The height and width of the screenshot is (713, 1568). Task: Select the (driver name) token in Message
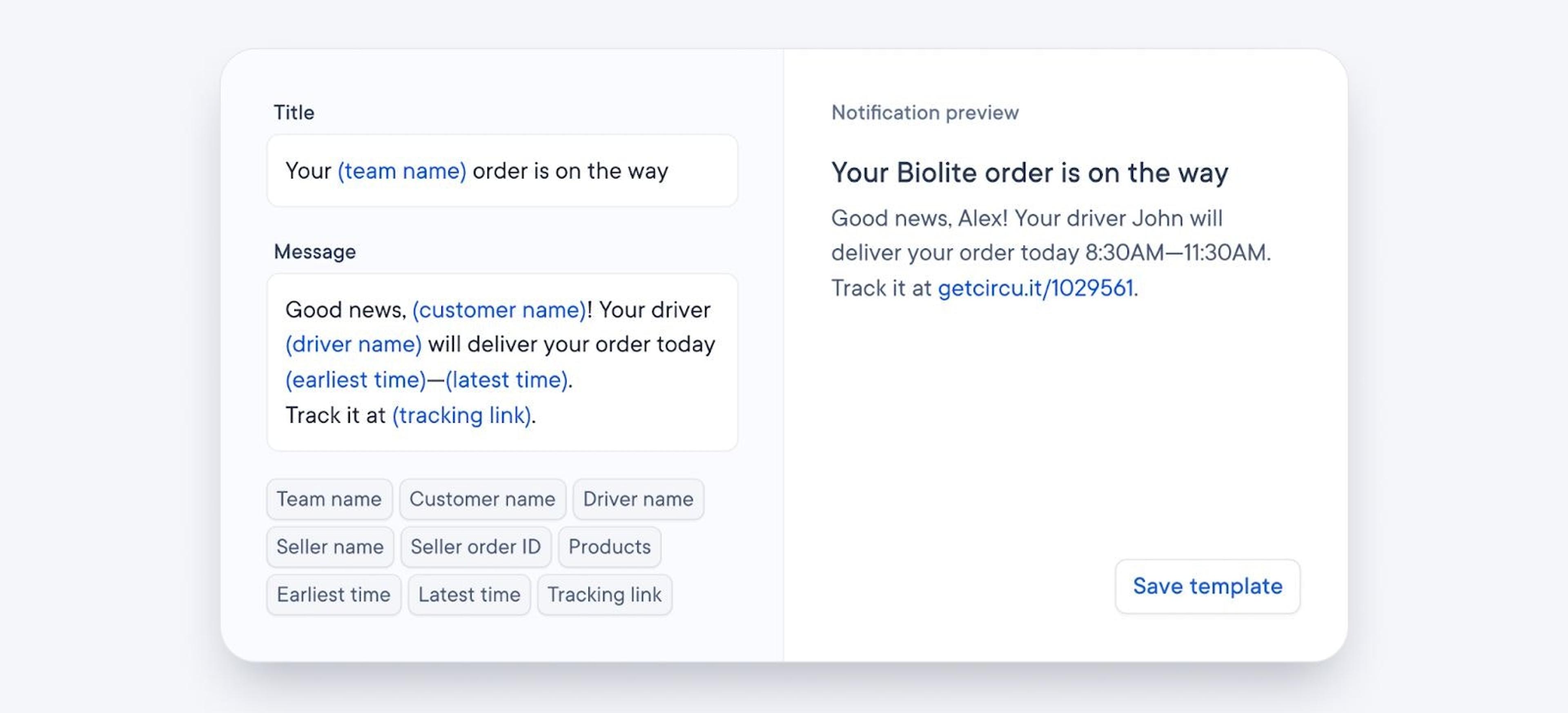pos(352,344)
